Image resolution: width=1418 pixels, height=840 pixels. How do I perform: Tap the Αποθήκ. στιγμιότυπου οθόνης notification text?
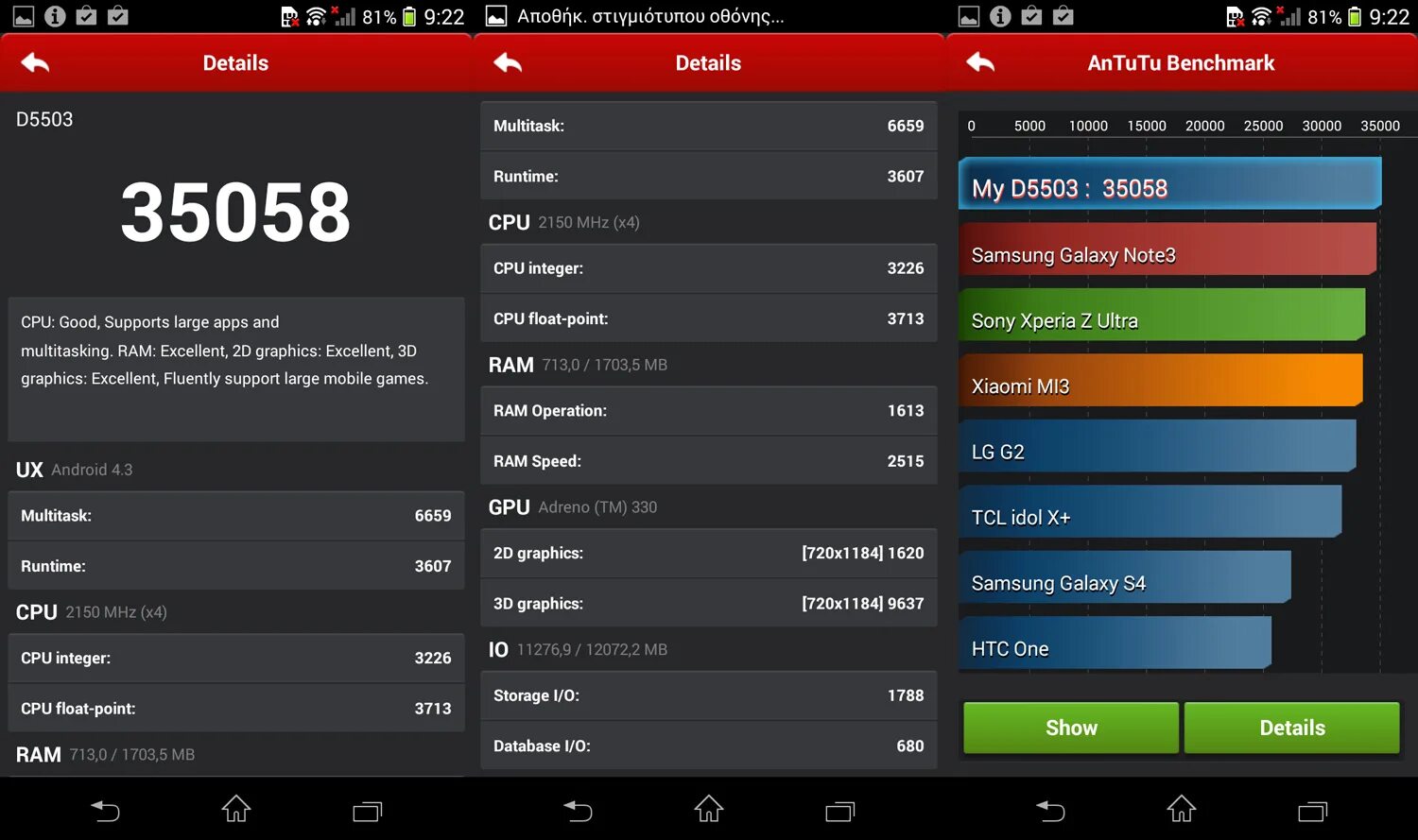point(650,16)
